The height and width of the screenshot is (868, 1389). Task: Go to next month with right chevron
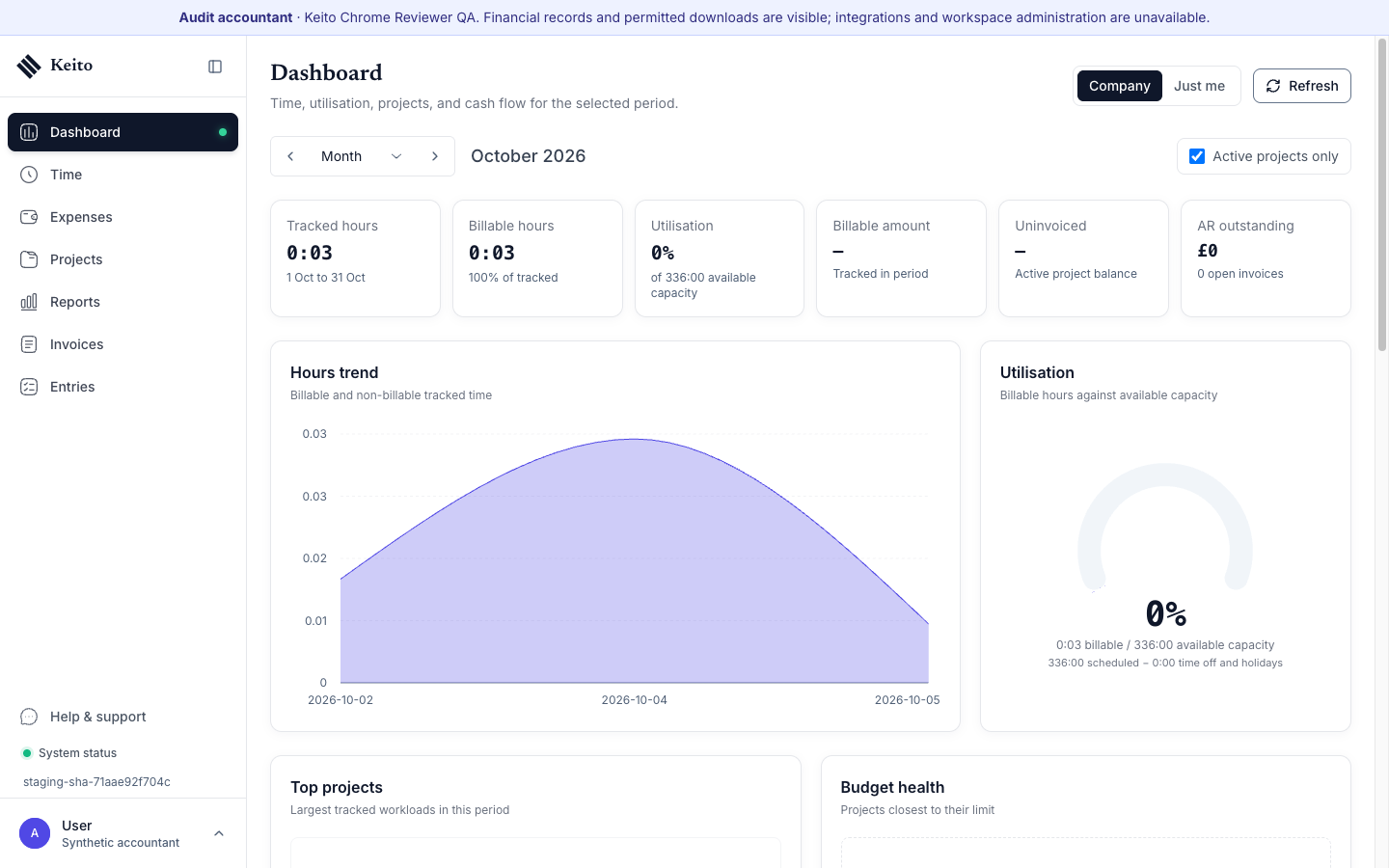435,156
